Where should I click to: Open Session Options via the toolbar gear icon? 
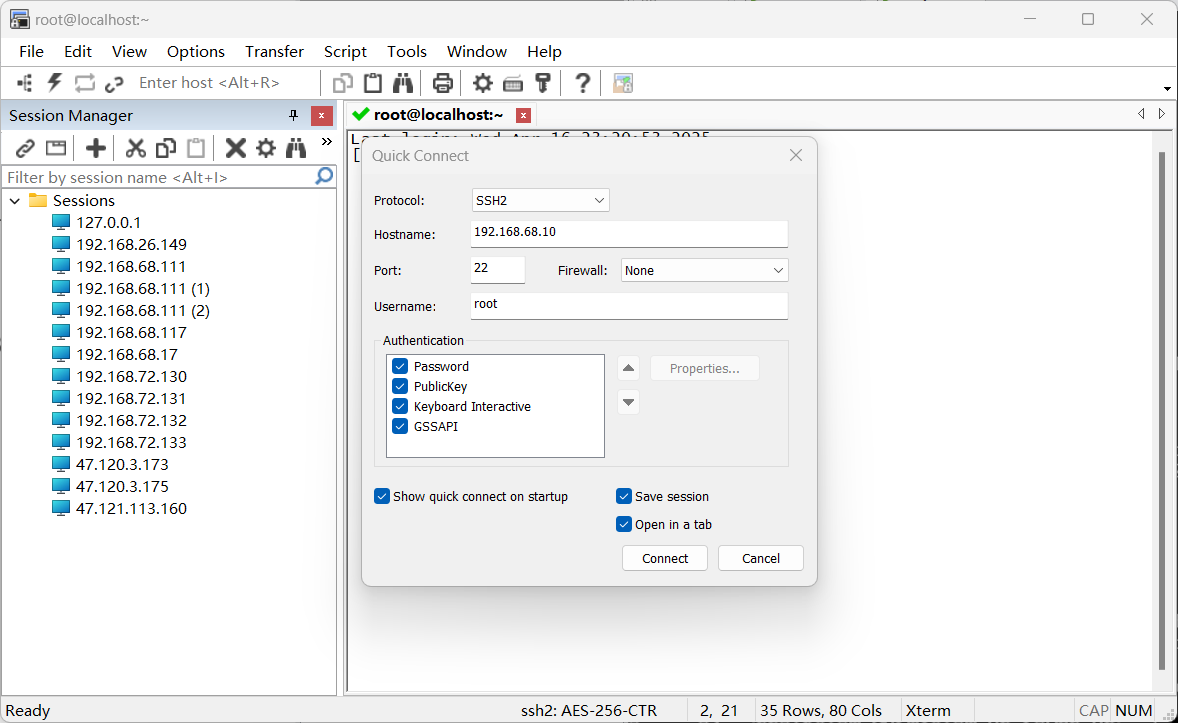(x=483, y=83)
